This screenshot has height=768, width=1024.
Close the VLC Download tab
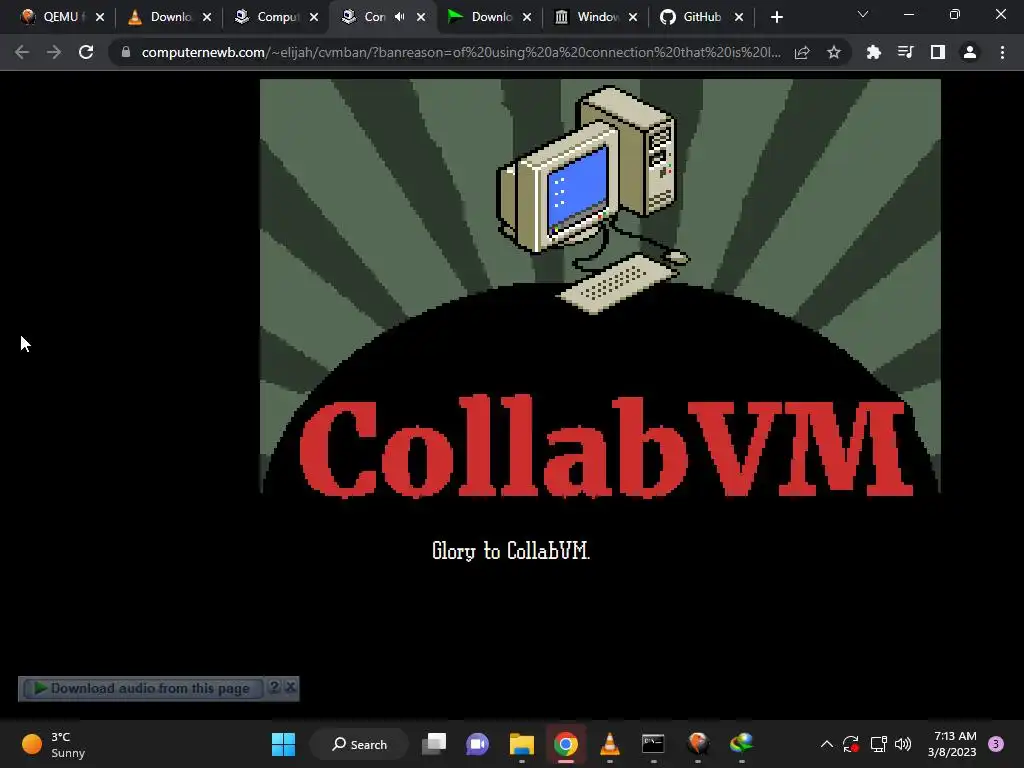point(207,18)
